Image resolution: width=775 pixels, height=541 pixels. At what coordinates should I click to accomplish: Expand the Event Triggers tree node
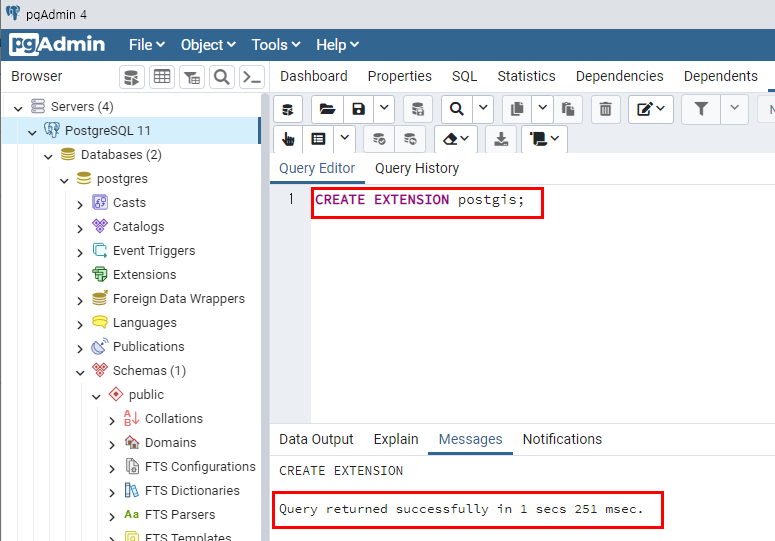click(x=80, y=252)
